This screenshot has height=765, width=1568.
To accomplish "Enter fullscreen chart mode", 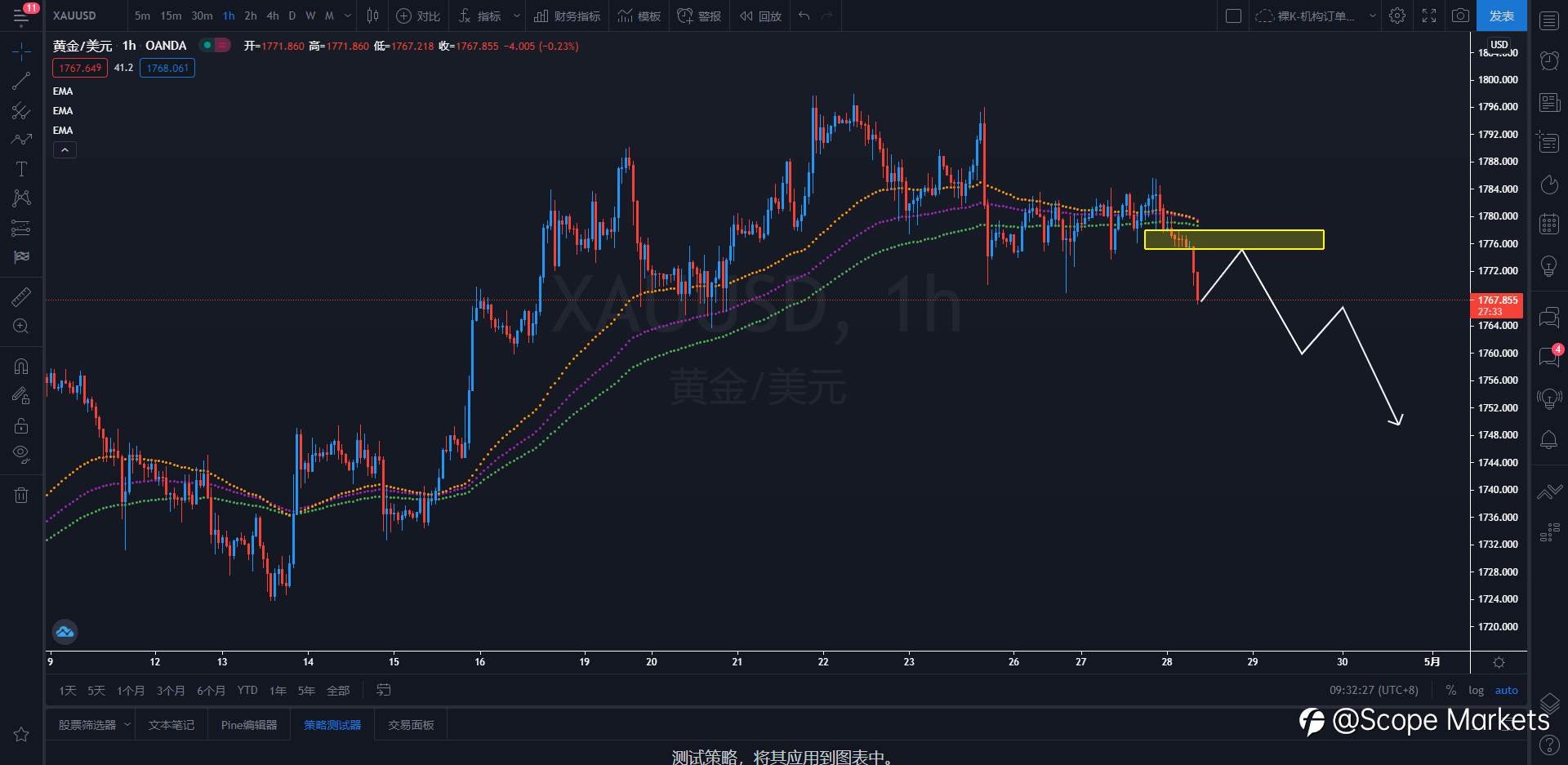I will 1429,16.
